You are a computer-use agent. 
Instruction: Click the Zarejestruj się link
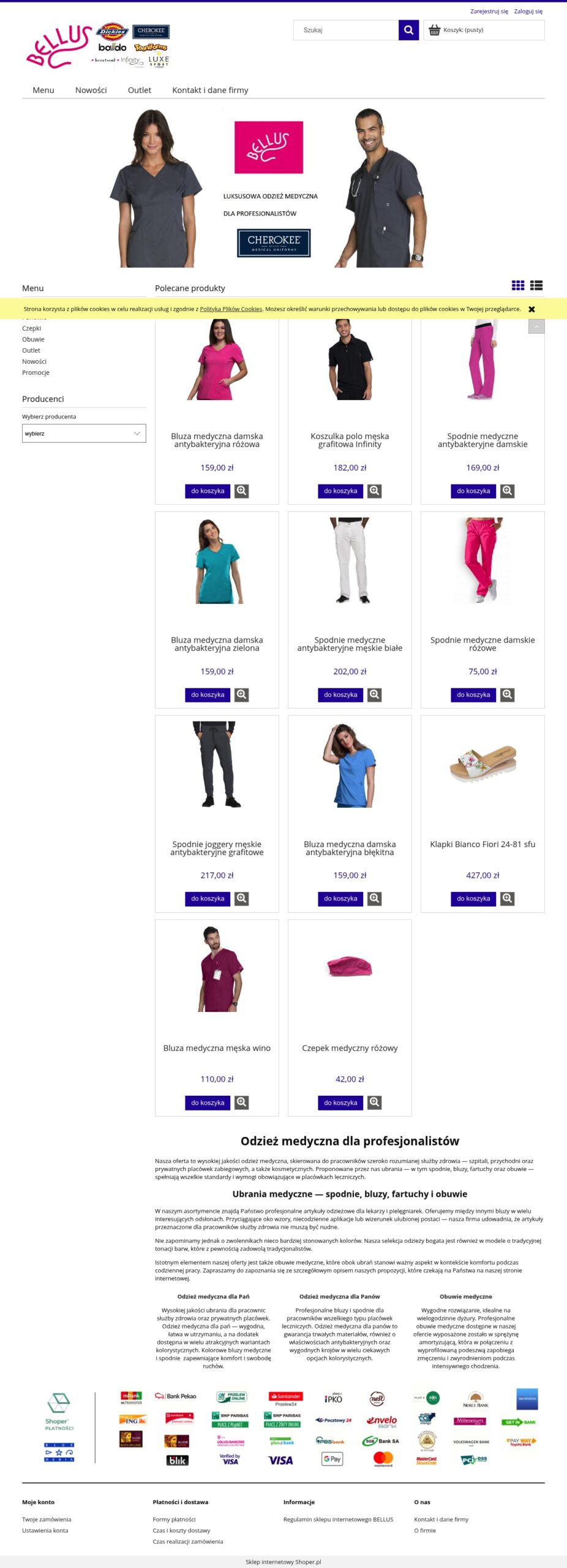[489, 11]
